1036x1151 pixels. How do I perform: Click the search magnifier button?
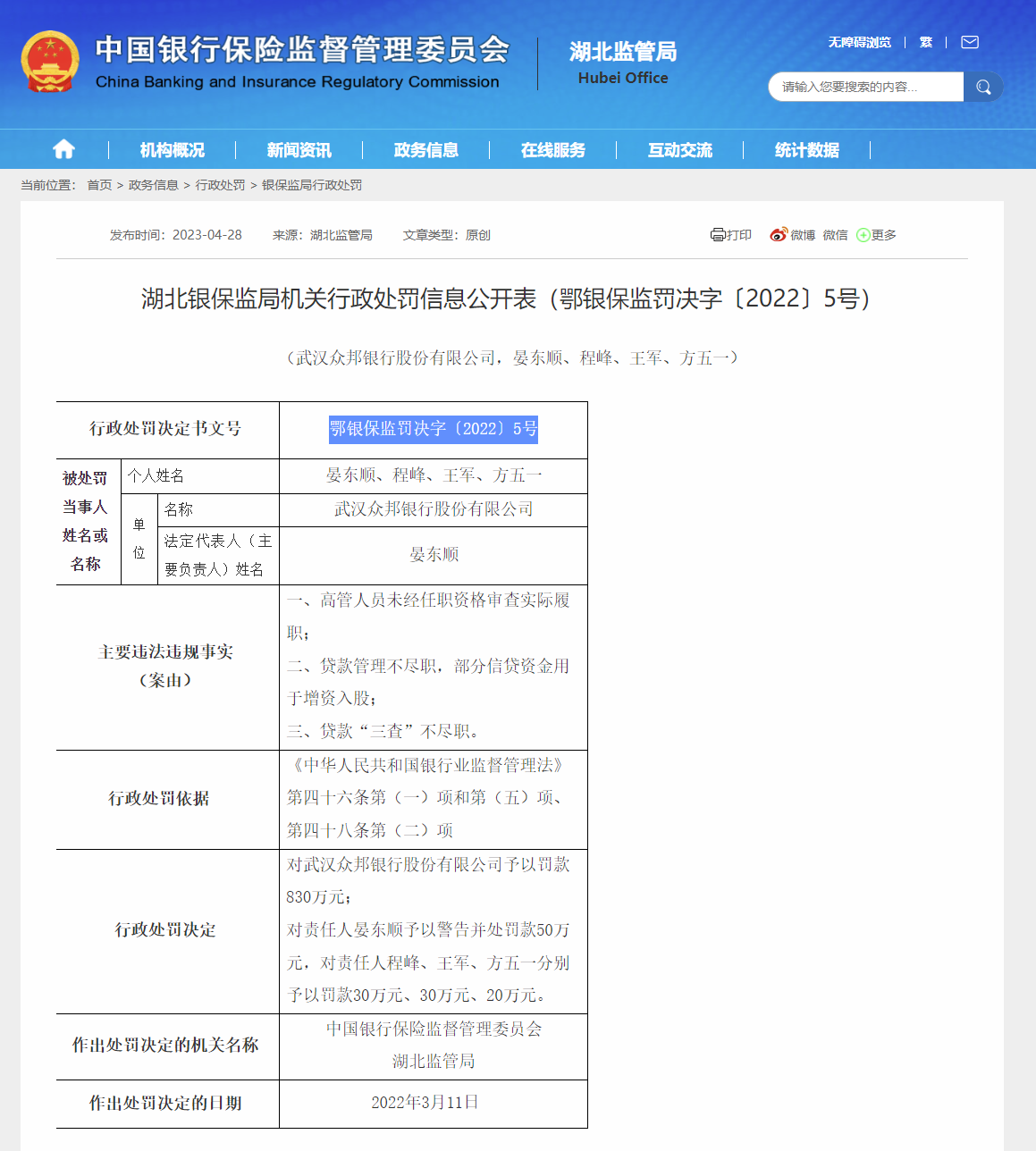pyautogui.click(x=983, y=87)
